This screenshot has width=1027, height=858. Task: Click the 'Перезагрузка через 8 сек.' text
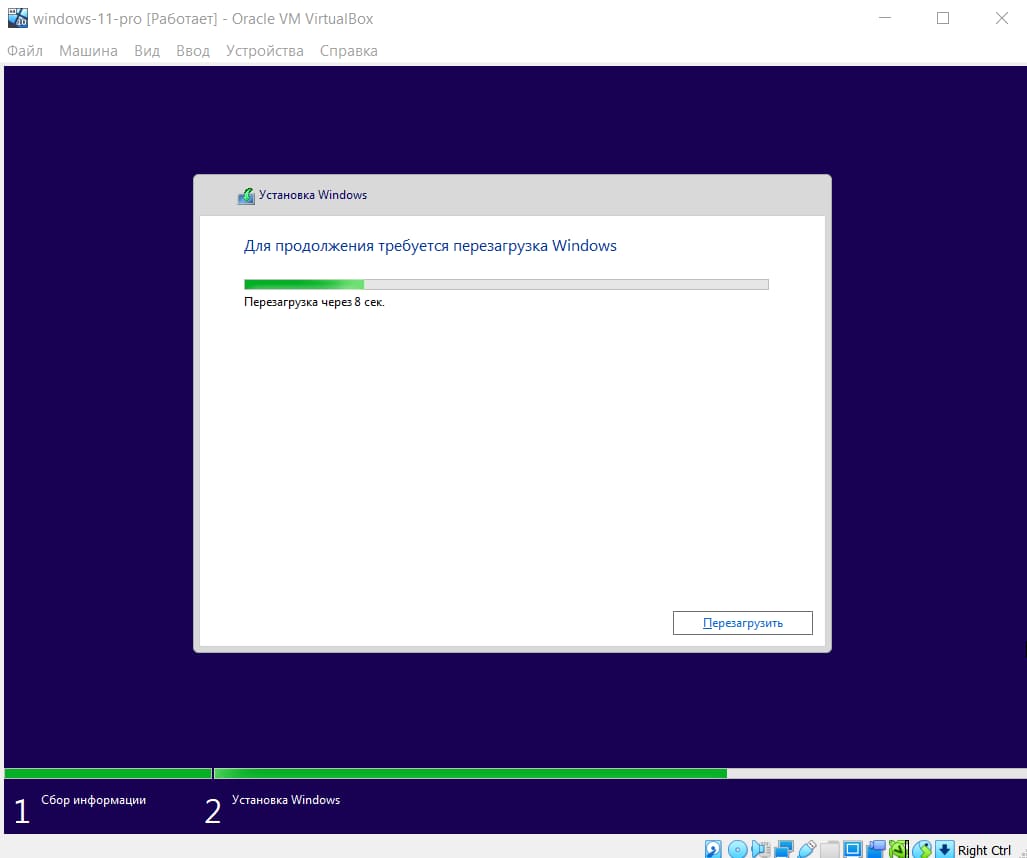(x=314, y=303)
